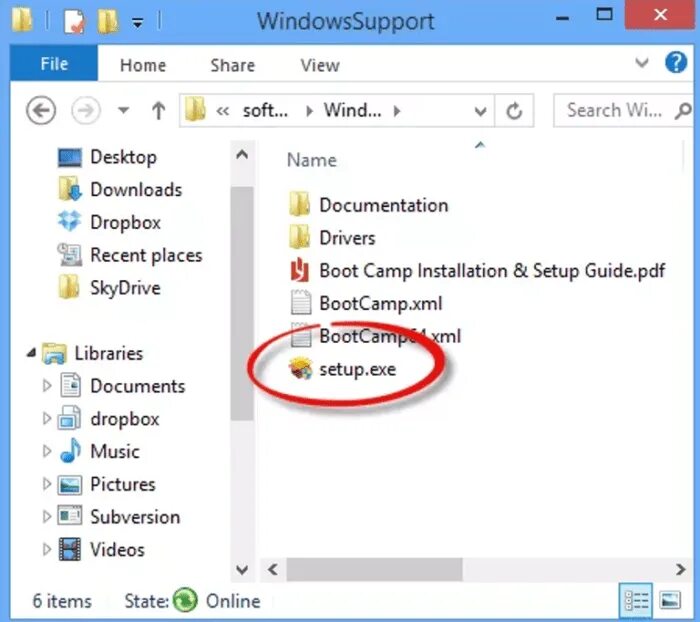Open the View ribbon tab
Image resolution: width=700 pixels, height=622 pixels.
(x=320, y=65)
